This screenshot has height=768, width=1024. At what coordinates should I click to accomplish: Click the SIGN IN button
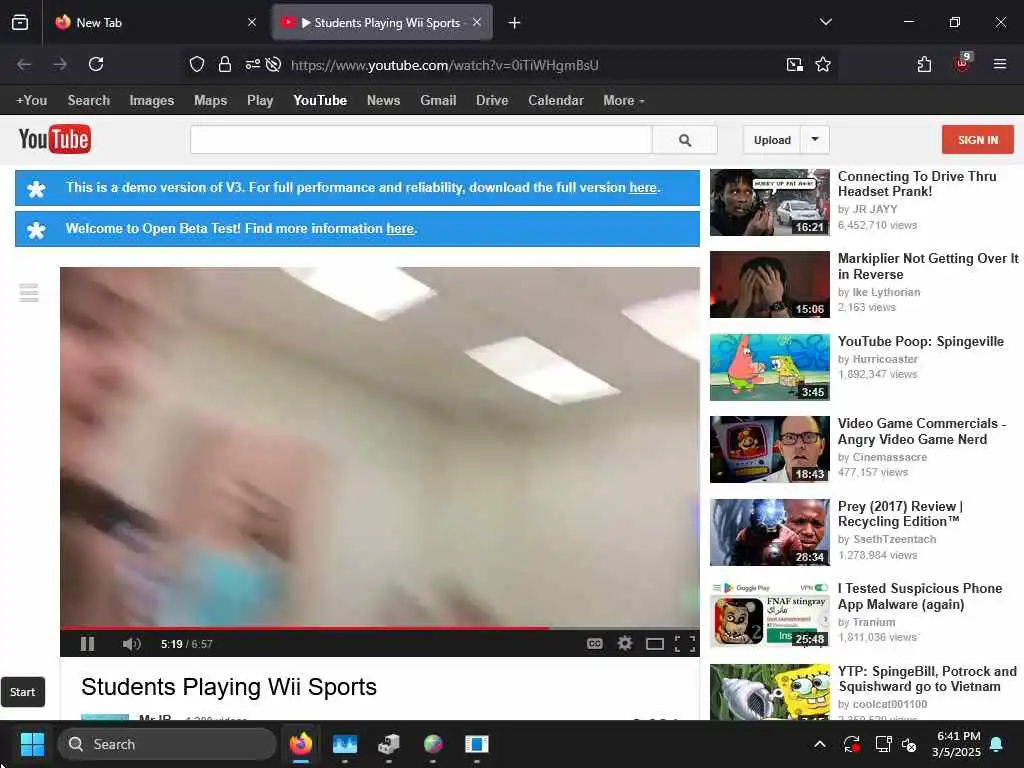[x=978, y=140]
